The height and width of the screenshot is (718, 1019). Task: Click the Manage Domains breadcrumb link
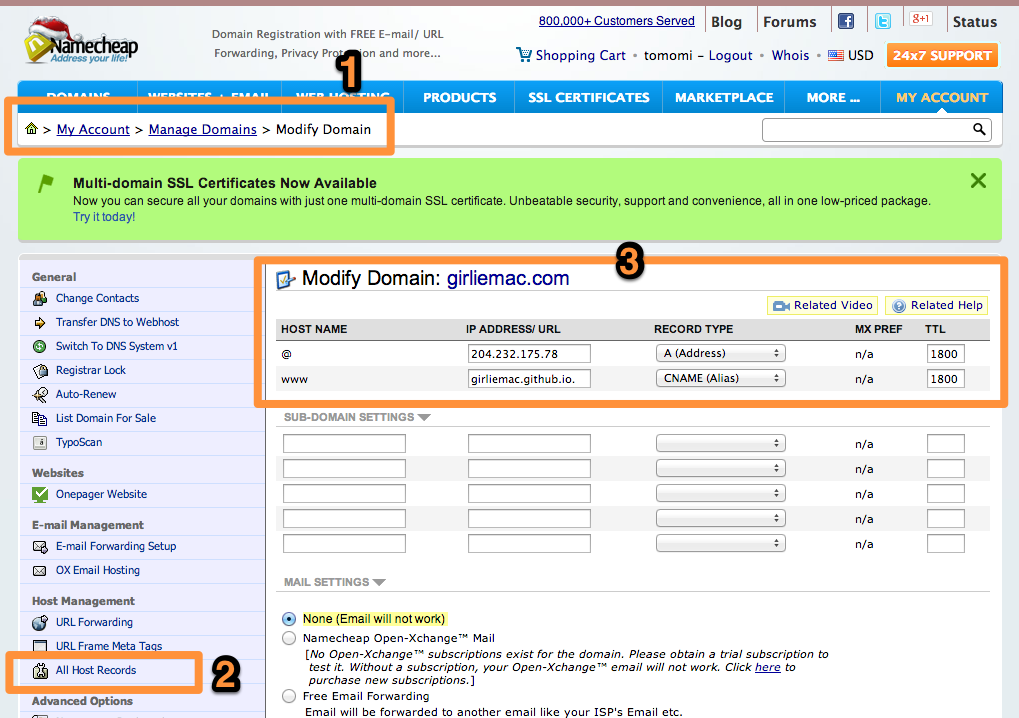(x=202, y=129)
